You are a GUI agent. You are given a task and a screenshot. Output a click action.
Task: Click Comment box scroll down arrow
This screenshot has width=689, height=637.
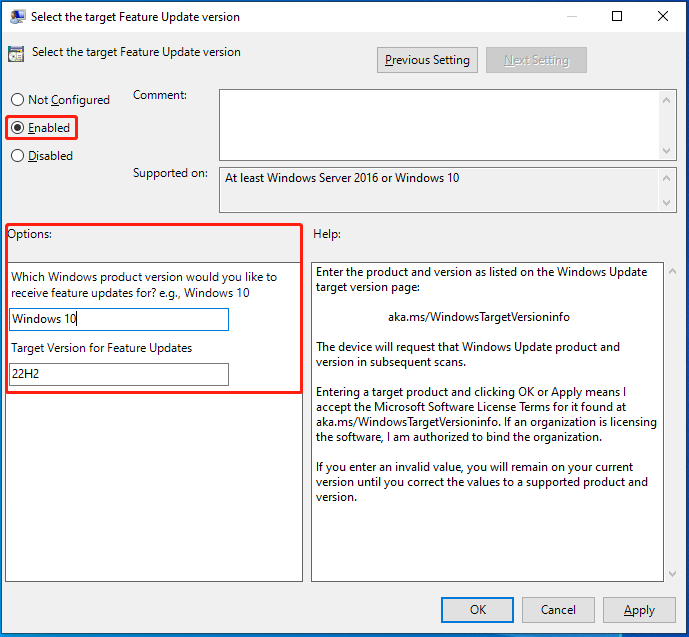point(666,151)
